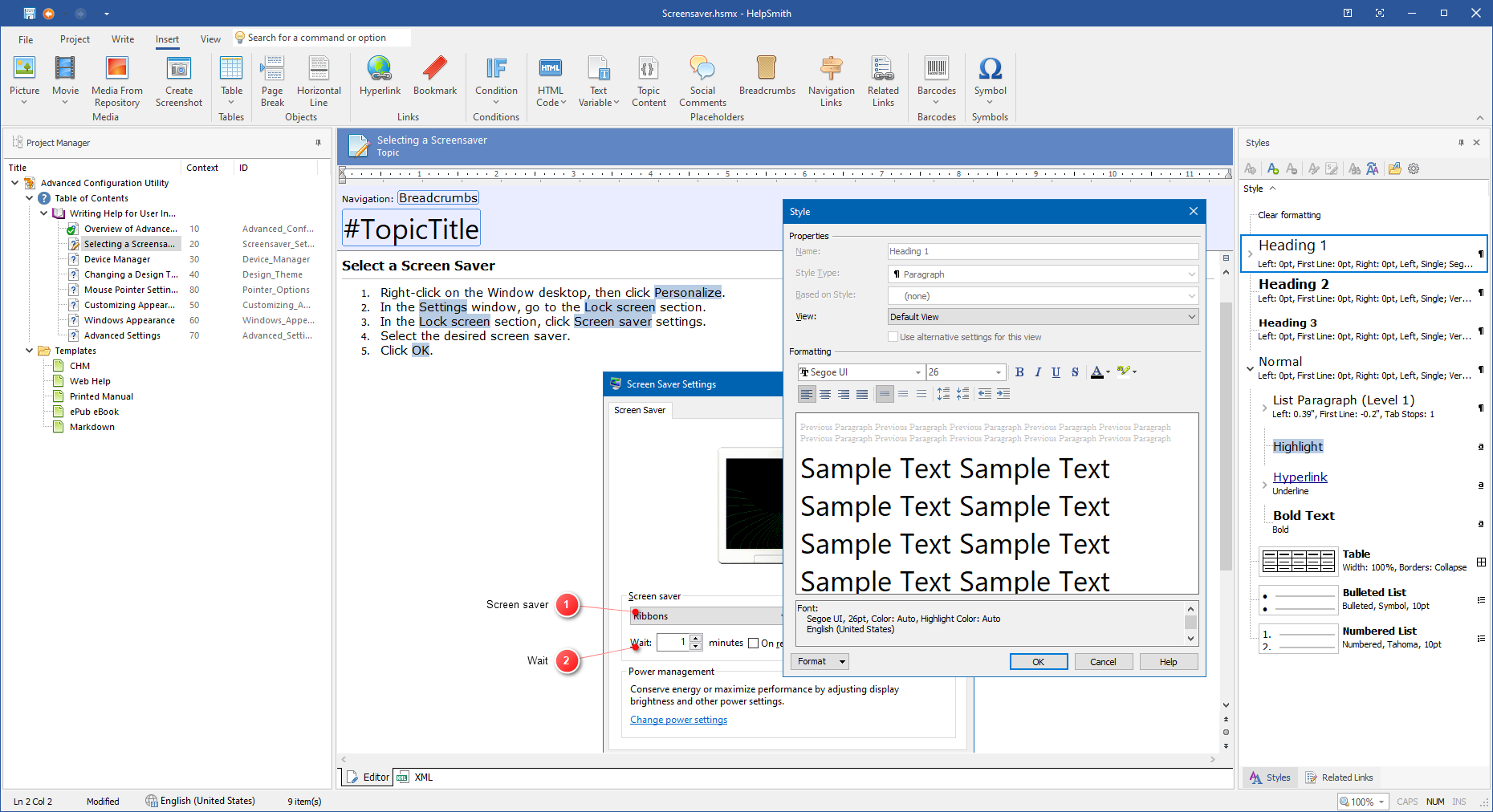Open the Format dropdown button
Screen dimensions: 1493x812
coord(820,661)
